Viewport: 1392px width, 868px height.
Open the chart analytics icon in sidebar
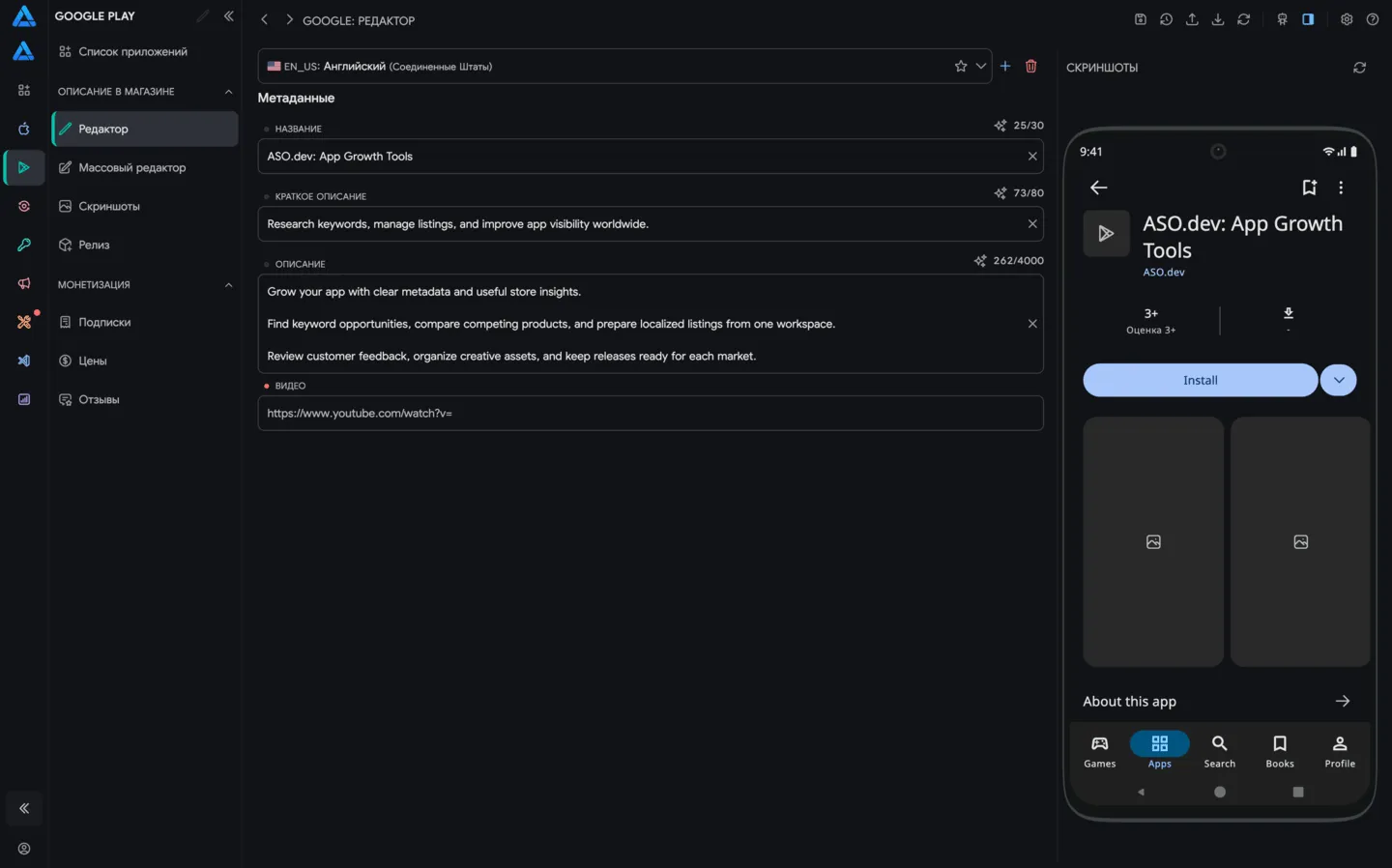point(24,399)
